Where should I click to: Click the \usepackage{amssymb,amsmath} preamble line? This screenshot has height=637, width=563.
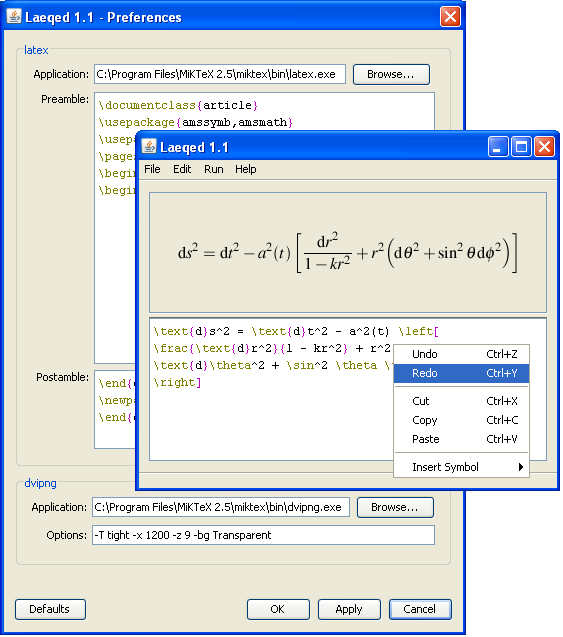[195, 122]
